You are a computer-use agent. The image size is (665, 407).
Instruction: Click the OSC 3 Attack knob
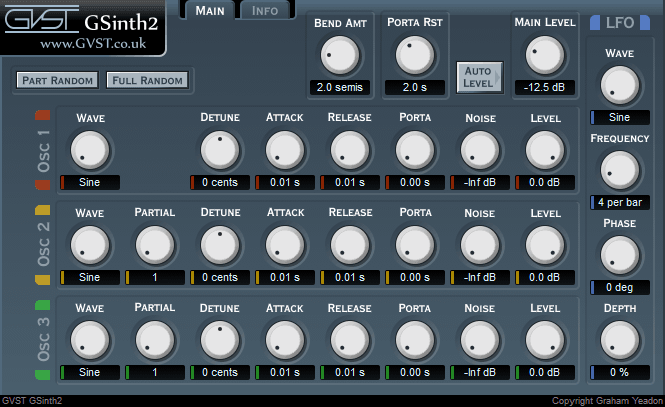click(x=285, y=340)
